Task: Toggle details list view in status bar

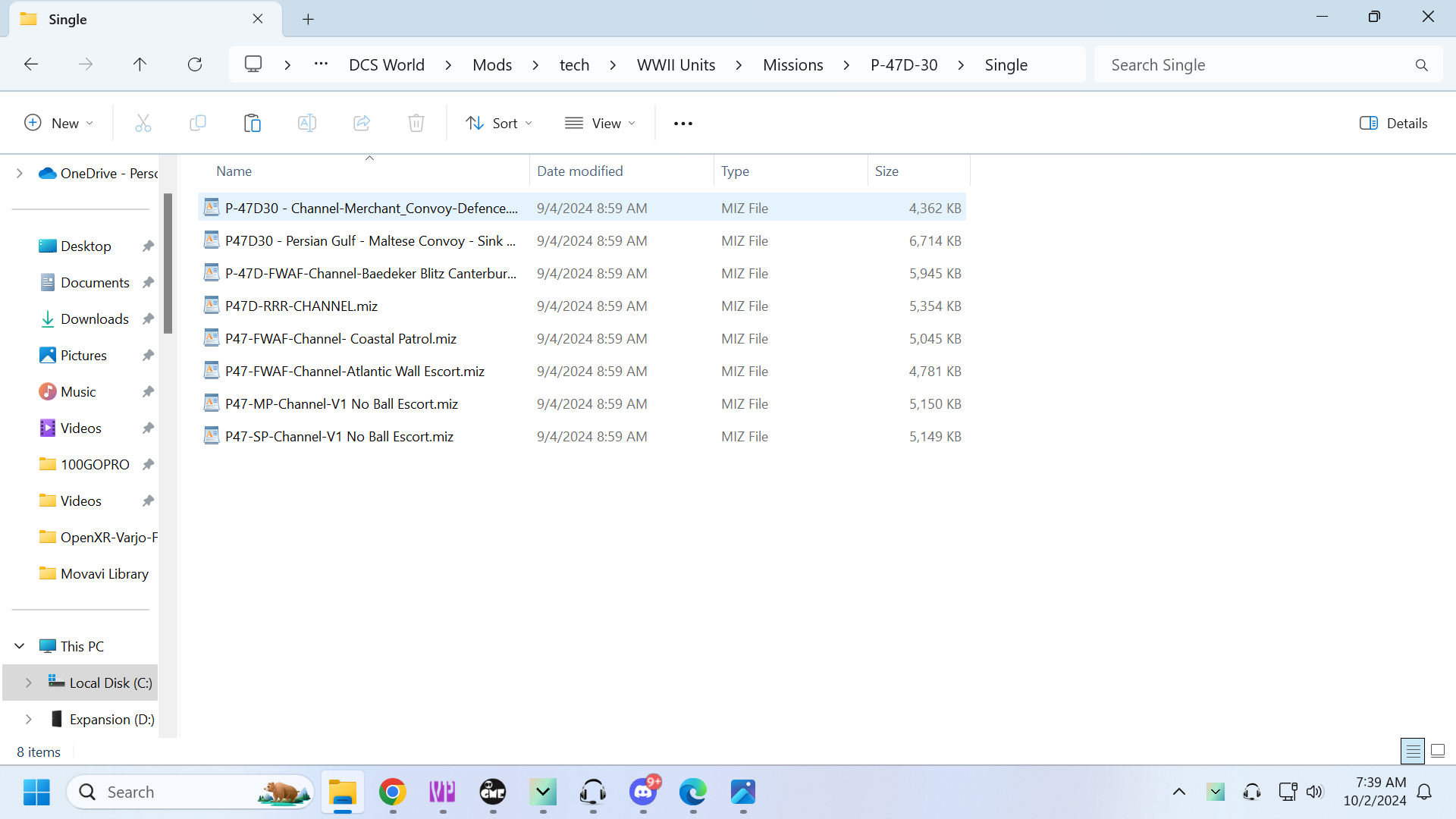Action: [x=1412, y=752]
